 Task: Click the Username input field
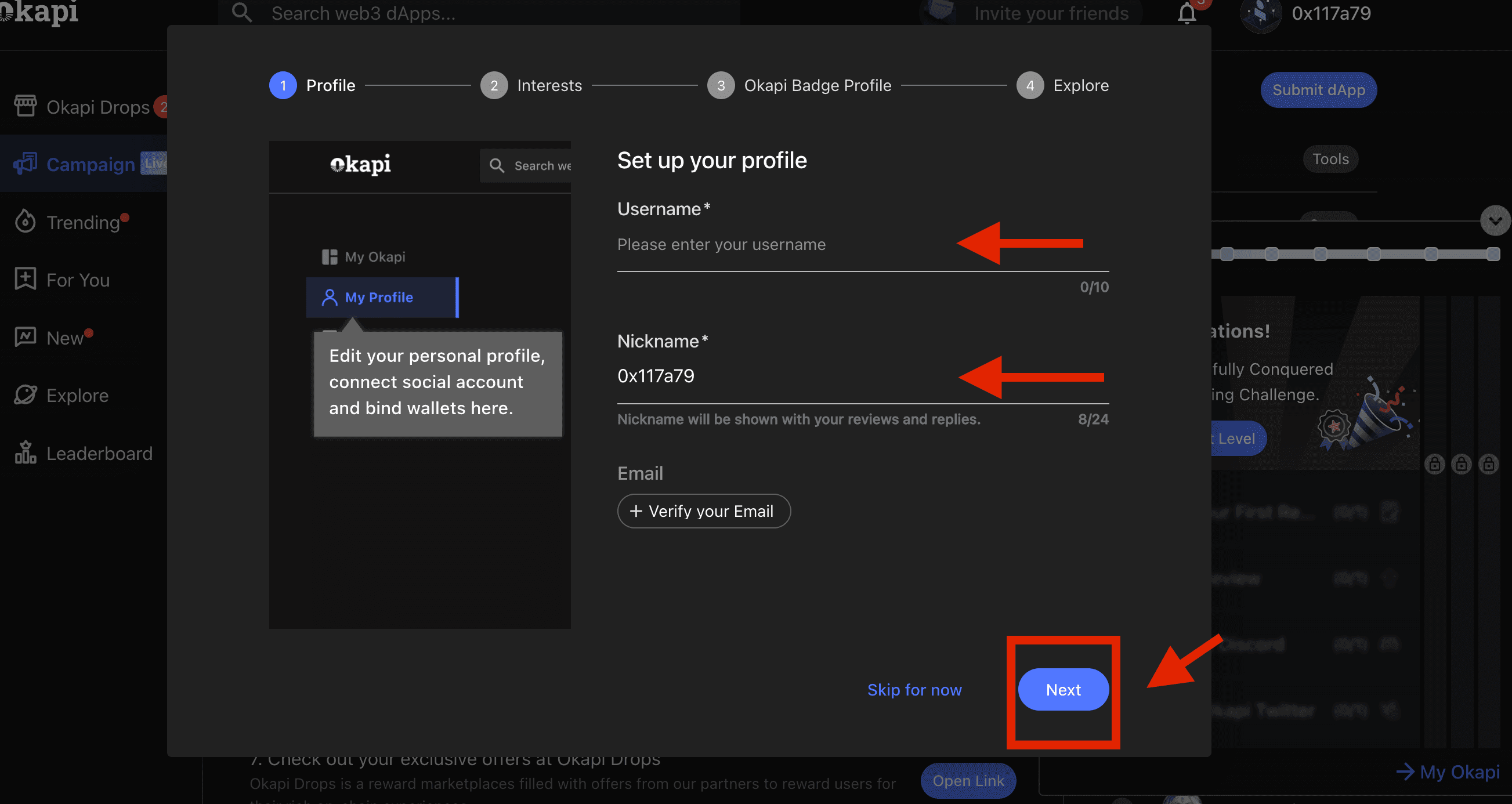click(863, 245)
